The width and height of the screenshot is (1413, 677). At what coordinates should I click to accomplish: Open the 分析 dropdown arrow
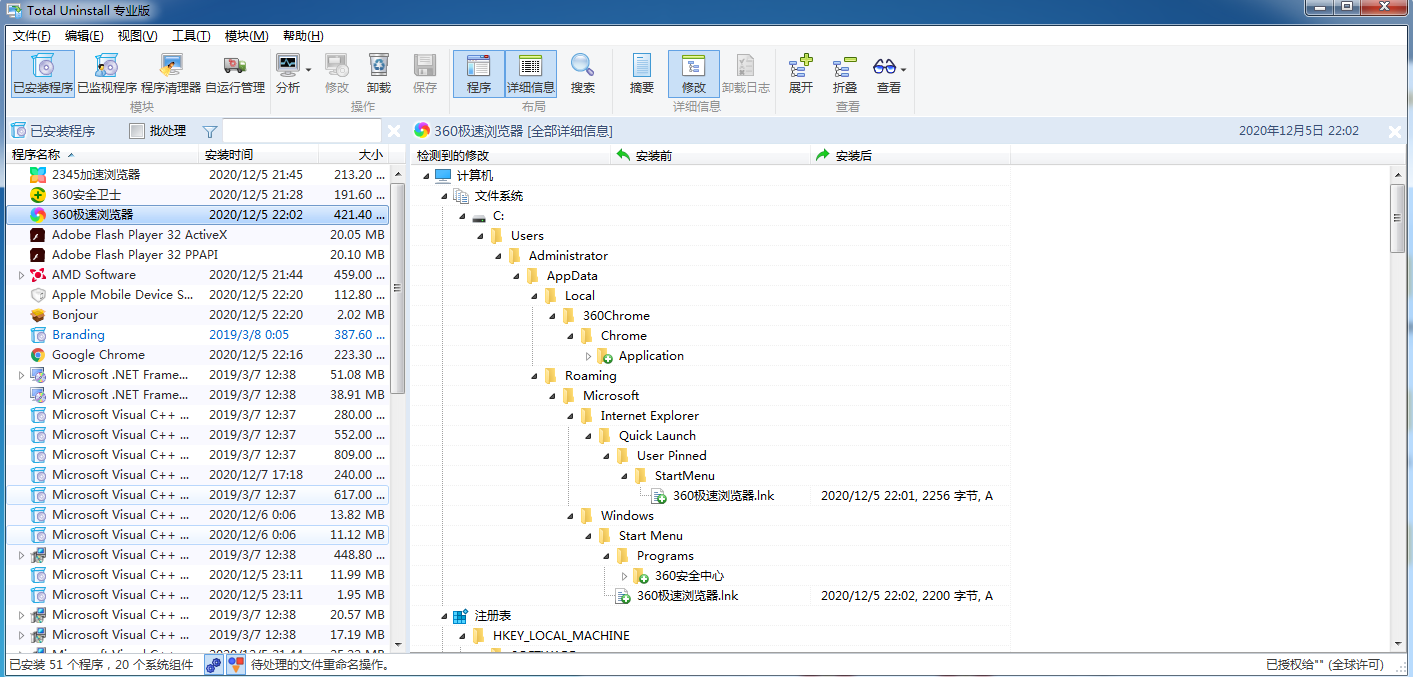(x=308, y=70)
